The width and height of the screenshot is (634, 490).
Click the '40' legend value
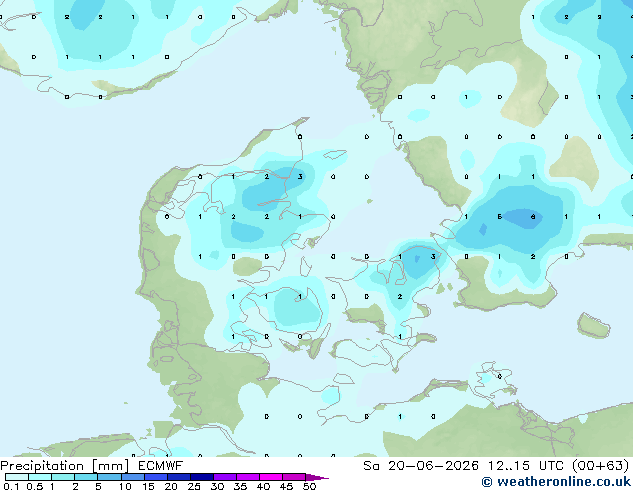(263, 486)
